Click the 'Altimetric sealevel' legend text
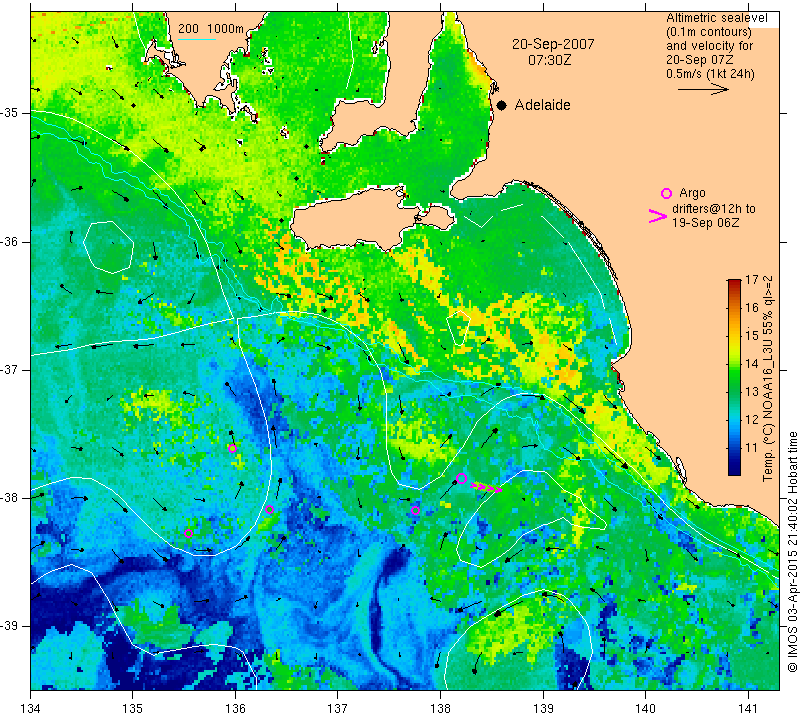Image resolution: width=800 pixels, height=720 pixels. (x=717, y=18)
